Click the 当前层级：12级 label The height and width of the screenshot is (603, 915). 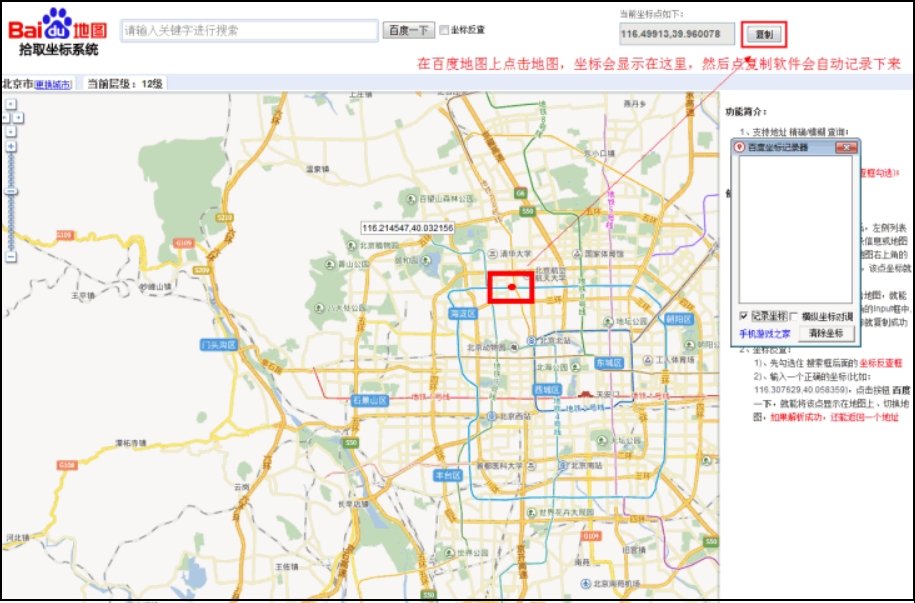point(125,84)
